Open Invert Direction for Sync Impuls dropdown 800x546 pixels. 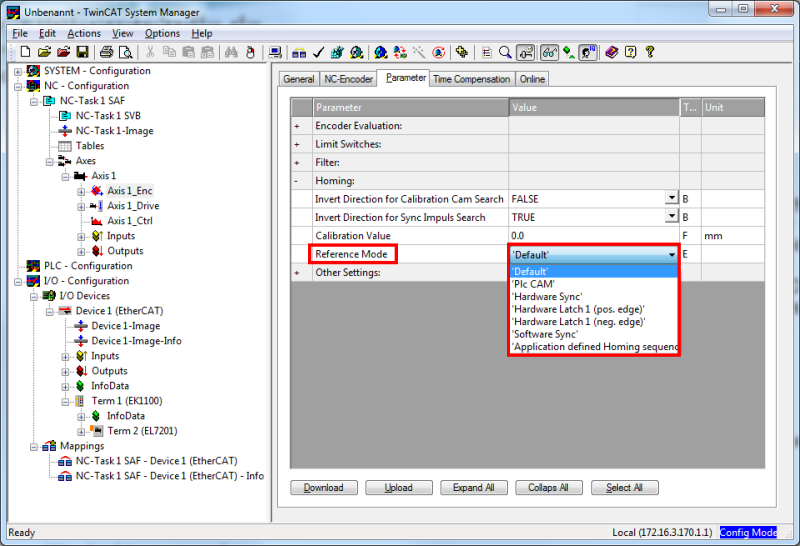pos(671,217)
